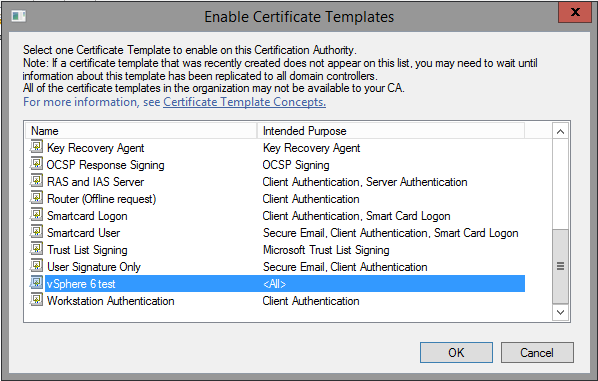Click the Key Recovery Agent certificate icon
598x381 pixels.
36,147
